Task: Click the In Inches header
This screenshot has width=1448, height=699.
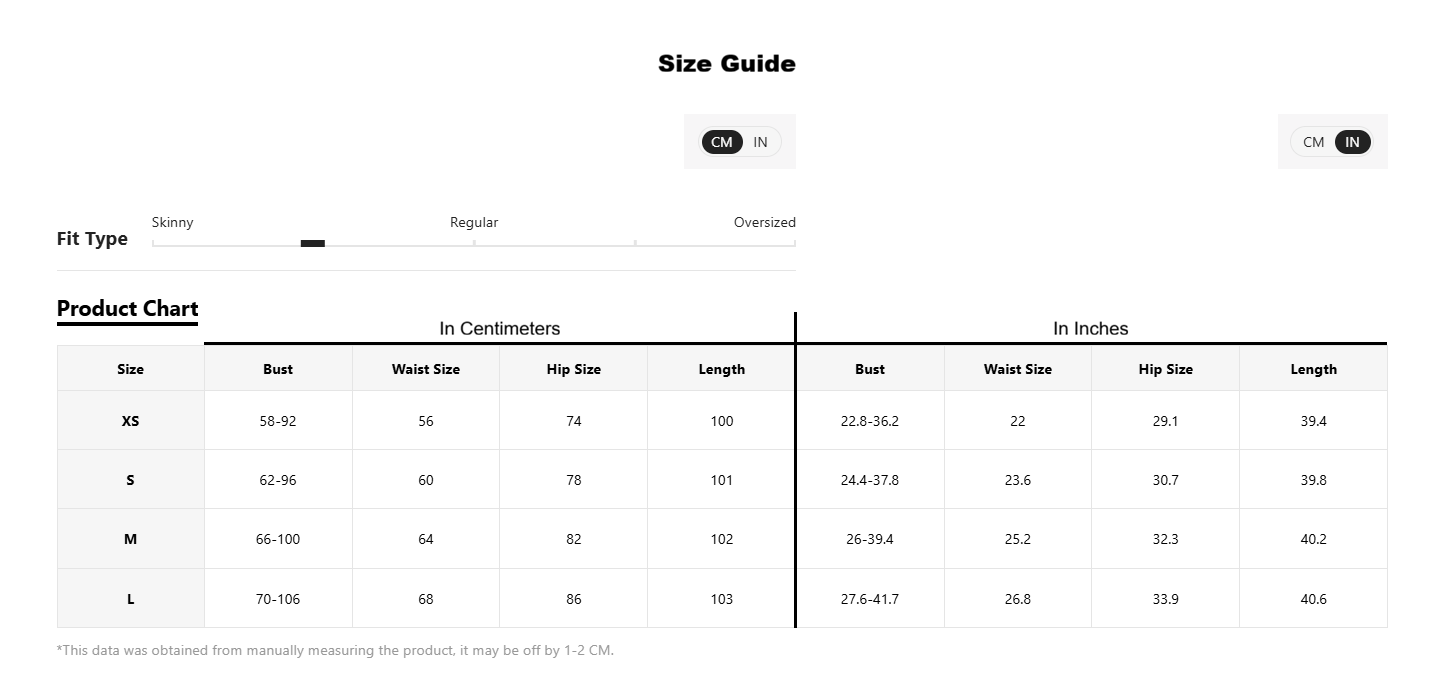Action: 1091,328
